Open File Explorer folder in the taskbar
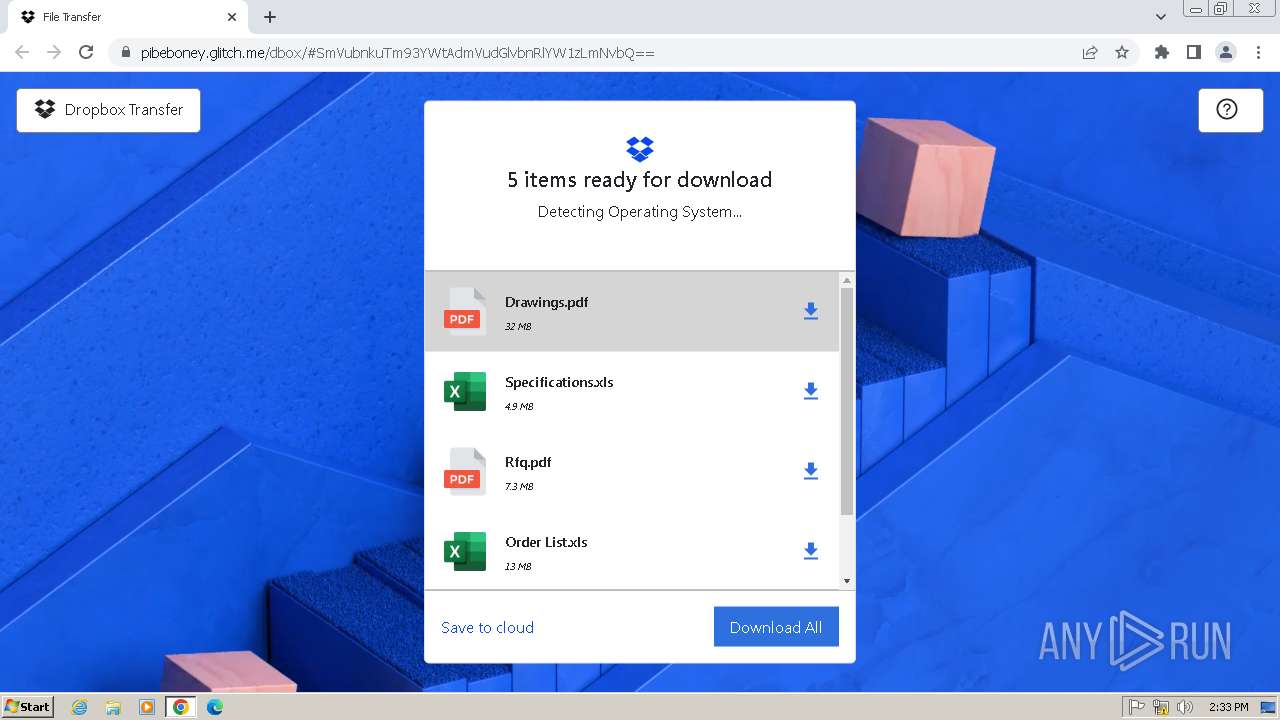Image resolution: width=1280 pixels, height=720 pixels. pos(113,707)
